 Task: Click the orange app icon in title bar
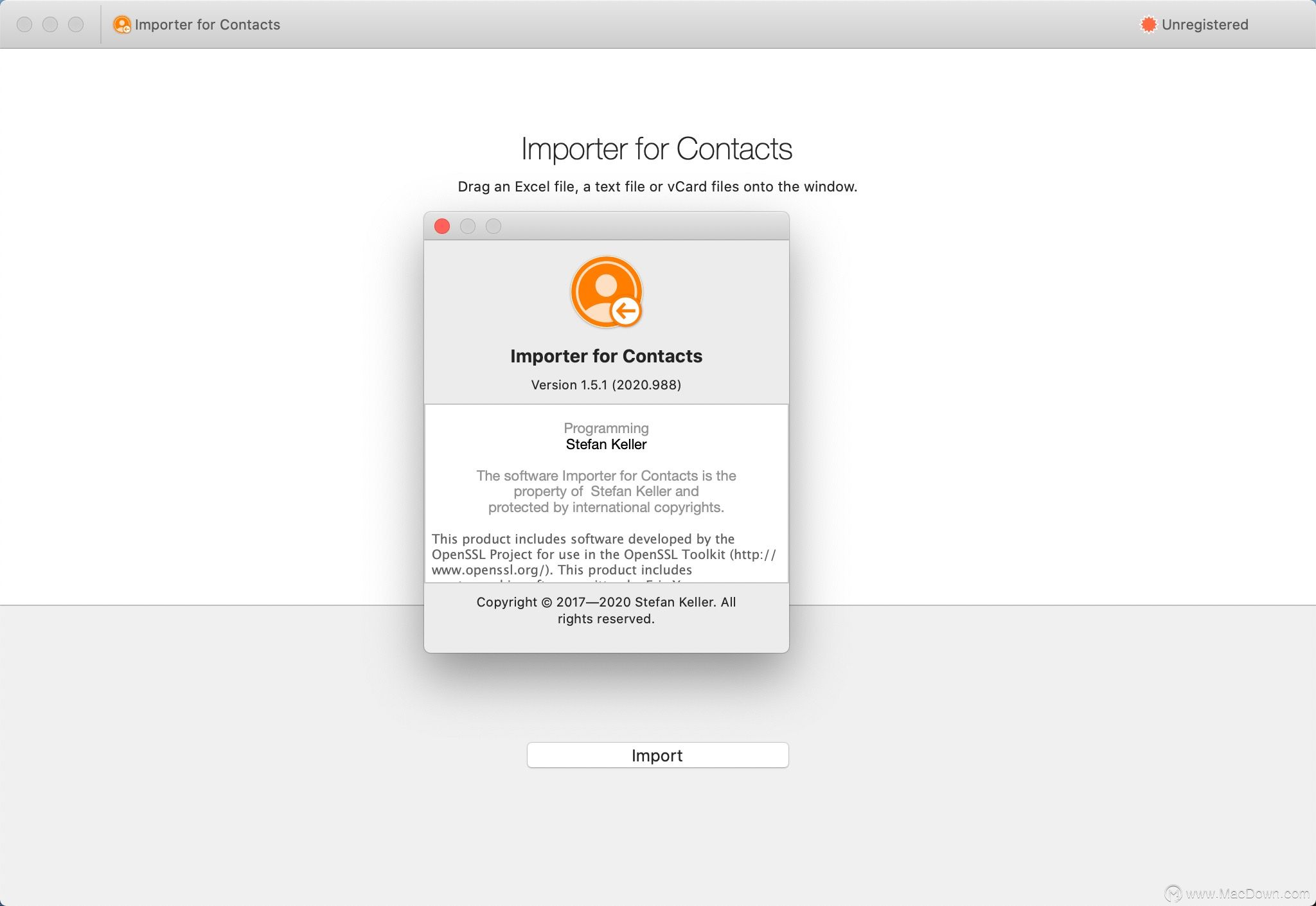point(121,24)
